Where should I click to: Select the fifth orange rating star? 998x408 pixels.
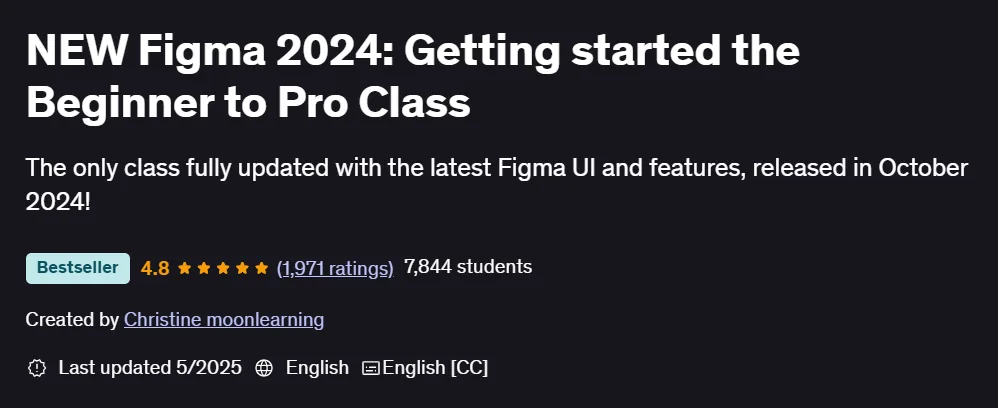[x=261, y=268]
